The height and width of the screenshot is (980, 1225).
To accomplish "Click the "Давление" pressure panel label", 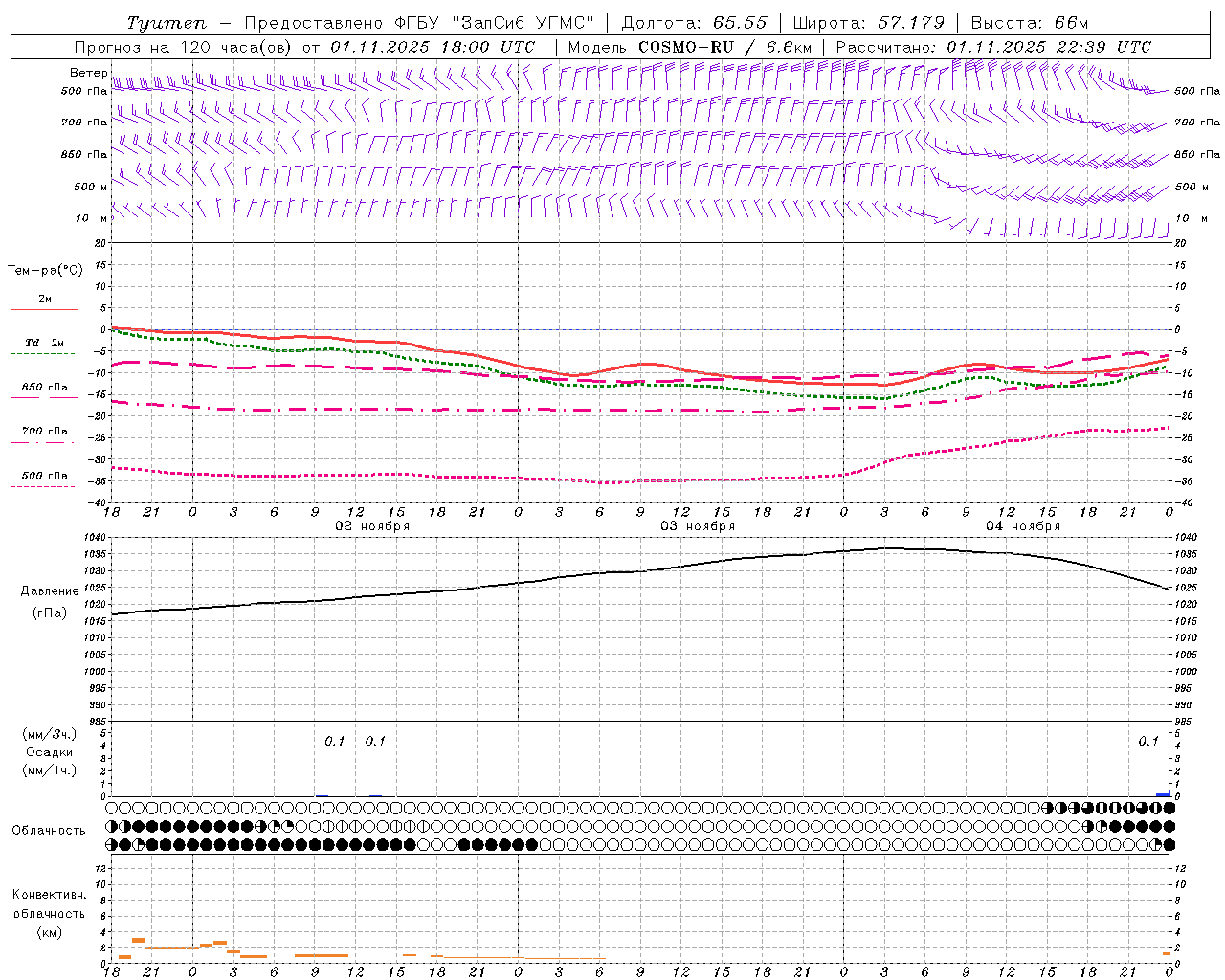I will click(x=50, y=591).
